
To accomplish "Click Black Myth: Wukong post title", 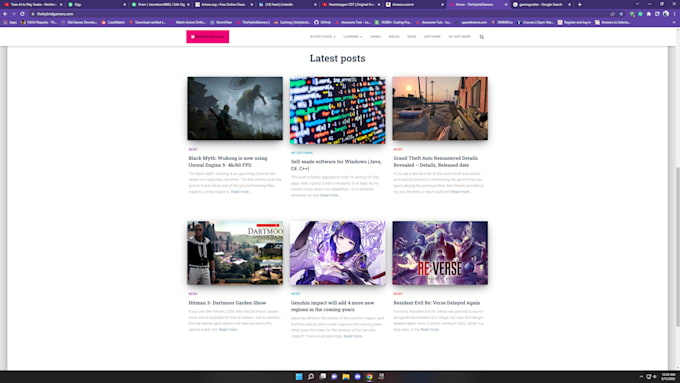I will click(x=228, y=161).
